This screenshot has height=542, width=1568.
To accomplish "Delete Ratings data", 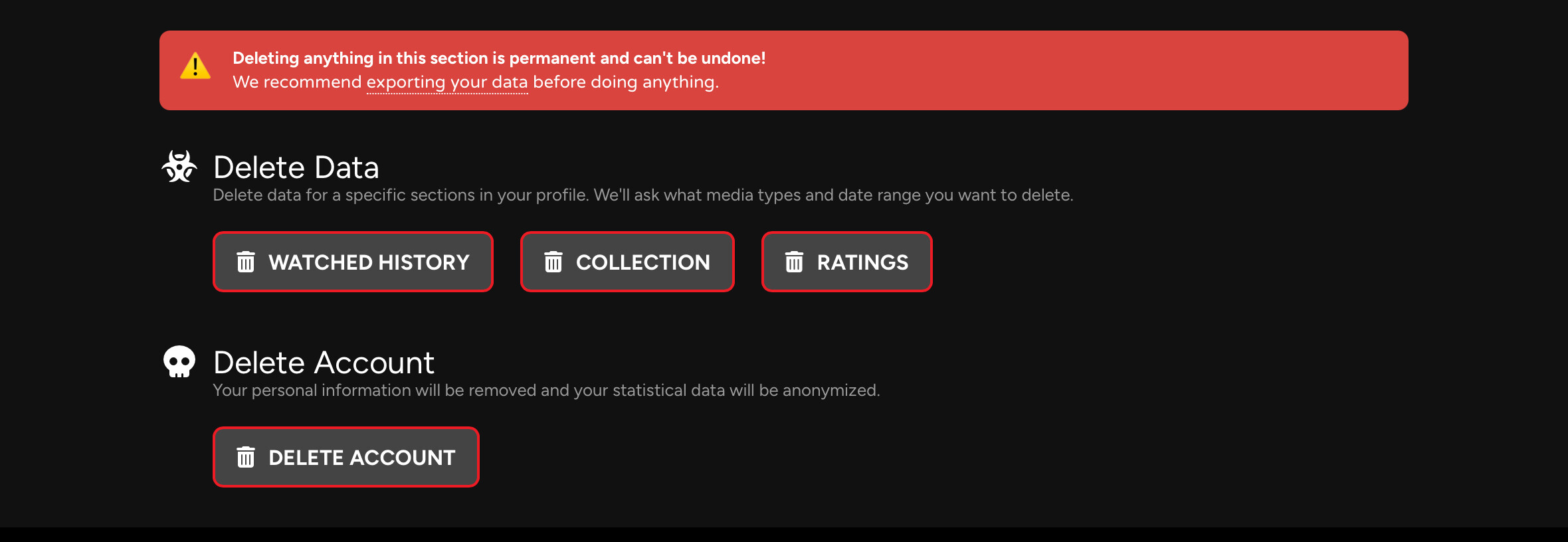I will (x=846, y=262).
